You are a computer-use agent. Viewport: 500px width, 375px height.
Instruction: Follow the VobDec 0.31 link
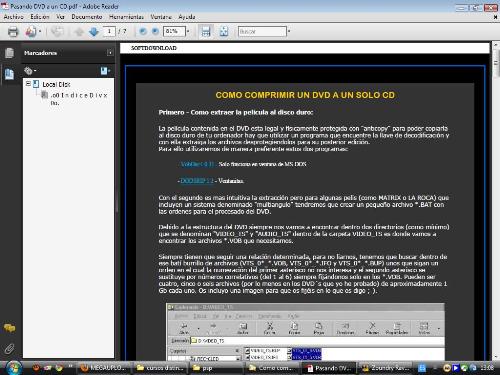pos(198,164)
